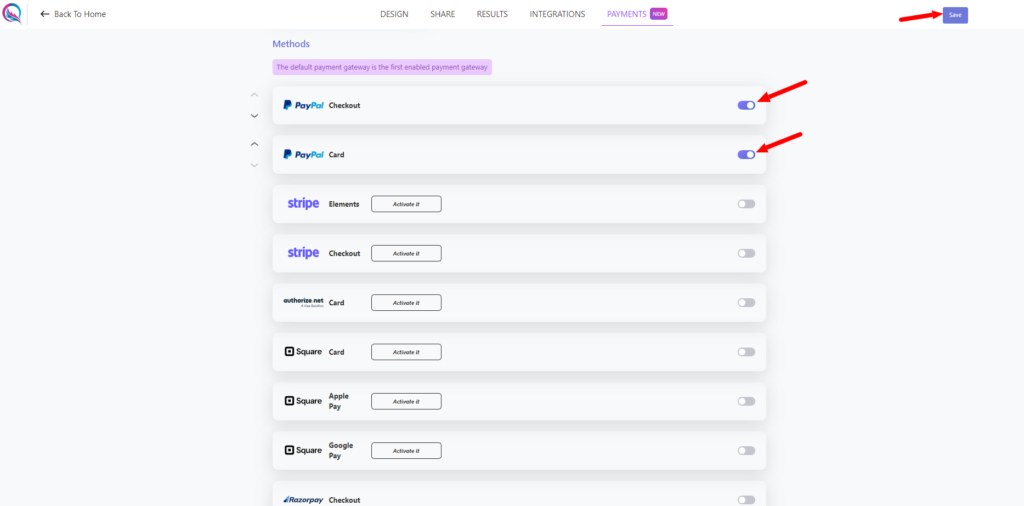Click the Methods heading
1024x506 pixels.
291,44
